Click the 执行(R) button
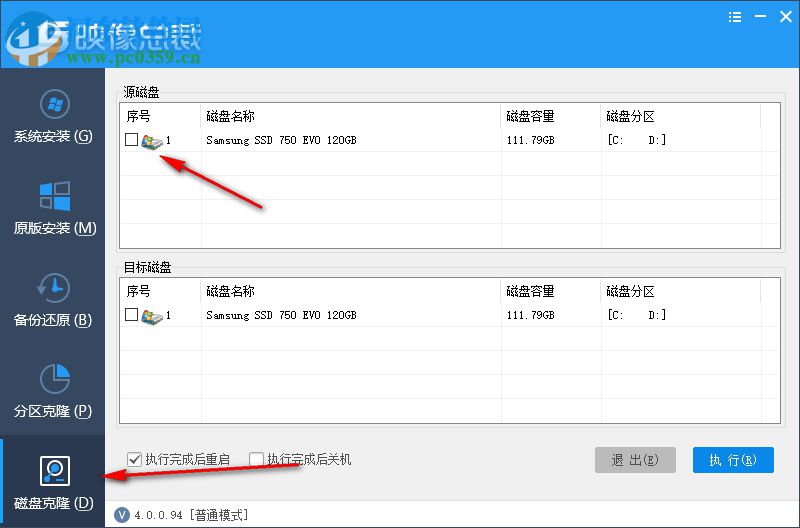The image size is (800, 528). tap(733, 460)
